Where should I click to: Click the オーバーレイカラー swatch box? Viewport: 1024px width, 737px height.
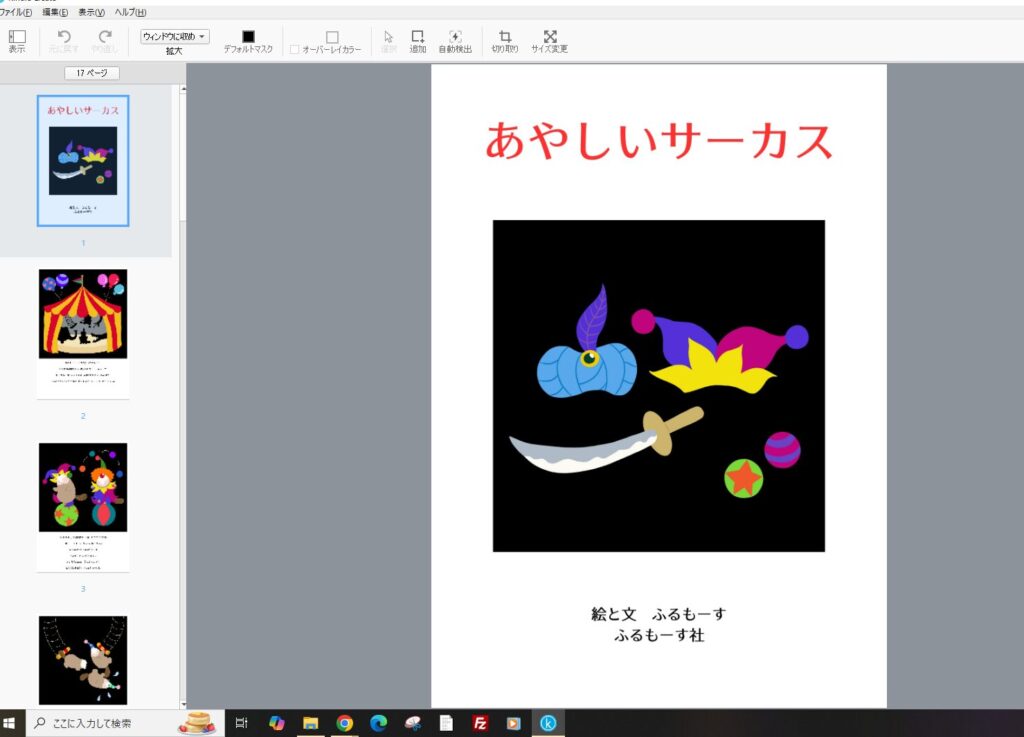(332, 37)
